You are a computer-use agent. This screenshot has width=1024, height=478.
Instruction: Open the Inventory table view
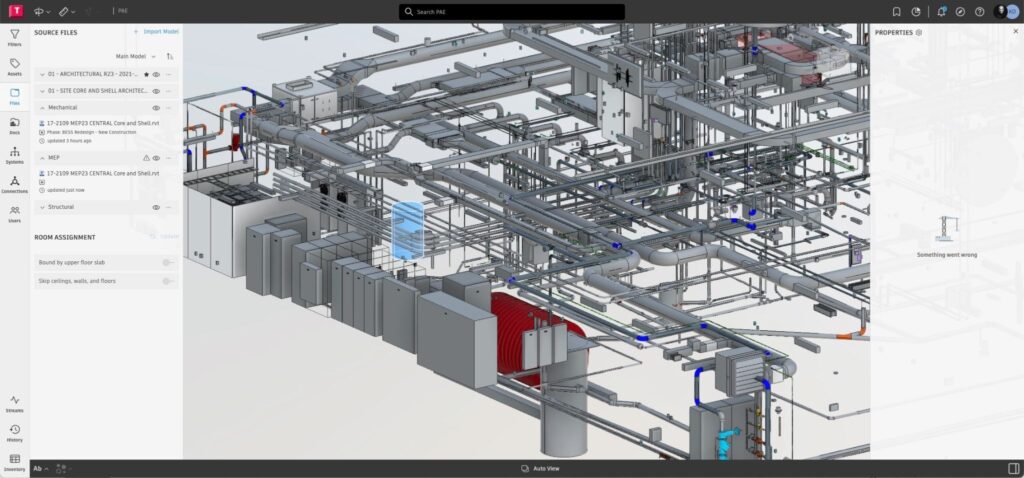[14, 461]
